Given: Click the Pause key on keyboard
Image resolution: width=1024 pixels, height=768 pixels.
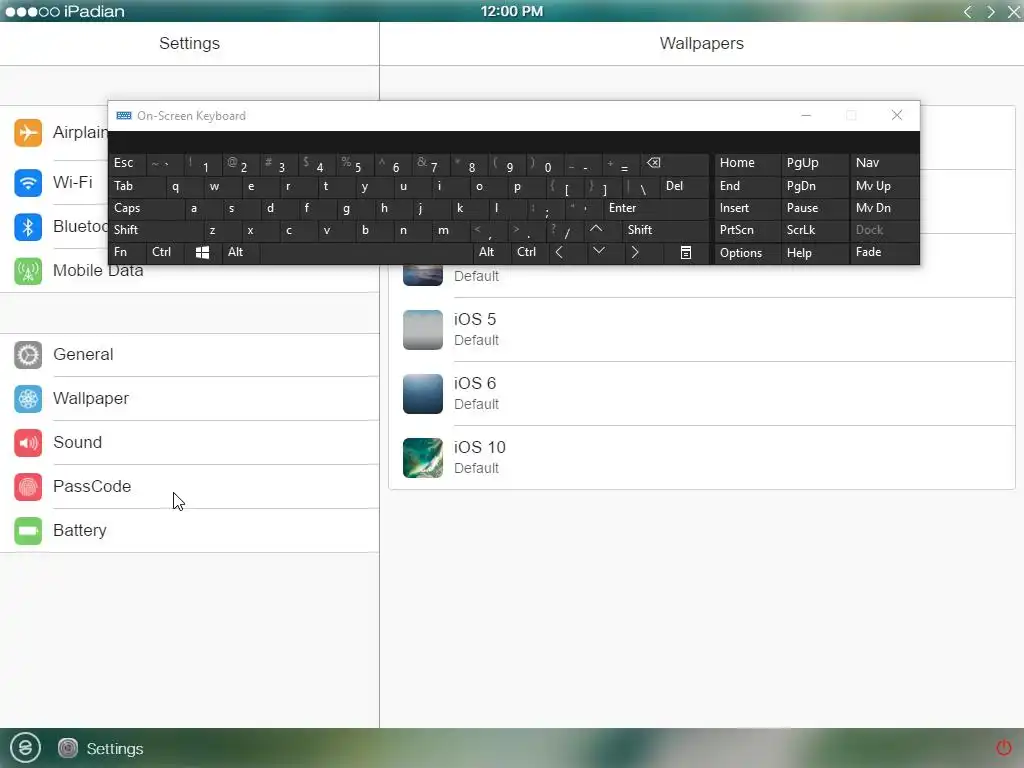Looking at the screenshot, I should tap(814, 208).
